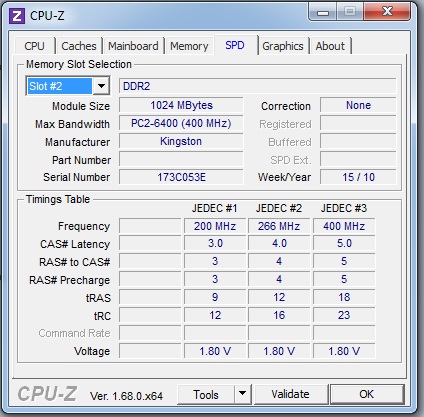Click the Kingston manufacturer value
424x417 pixels.
(181, 141)
